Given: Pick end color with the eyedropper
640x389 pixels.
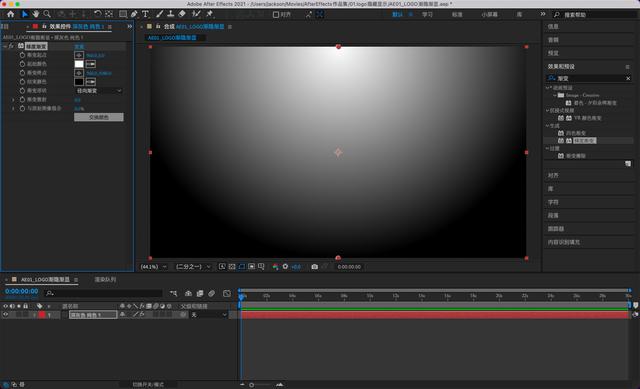Looking at the screenshot, I should pyautogui.click(x=91, y=82).
